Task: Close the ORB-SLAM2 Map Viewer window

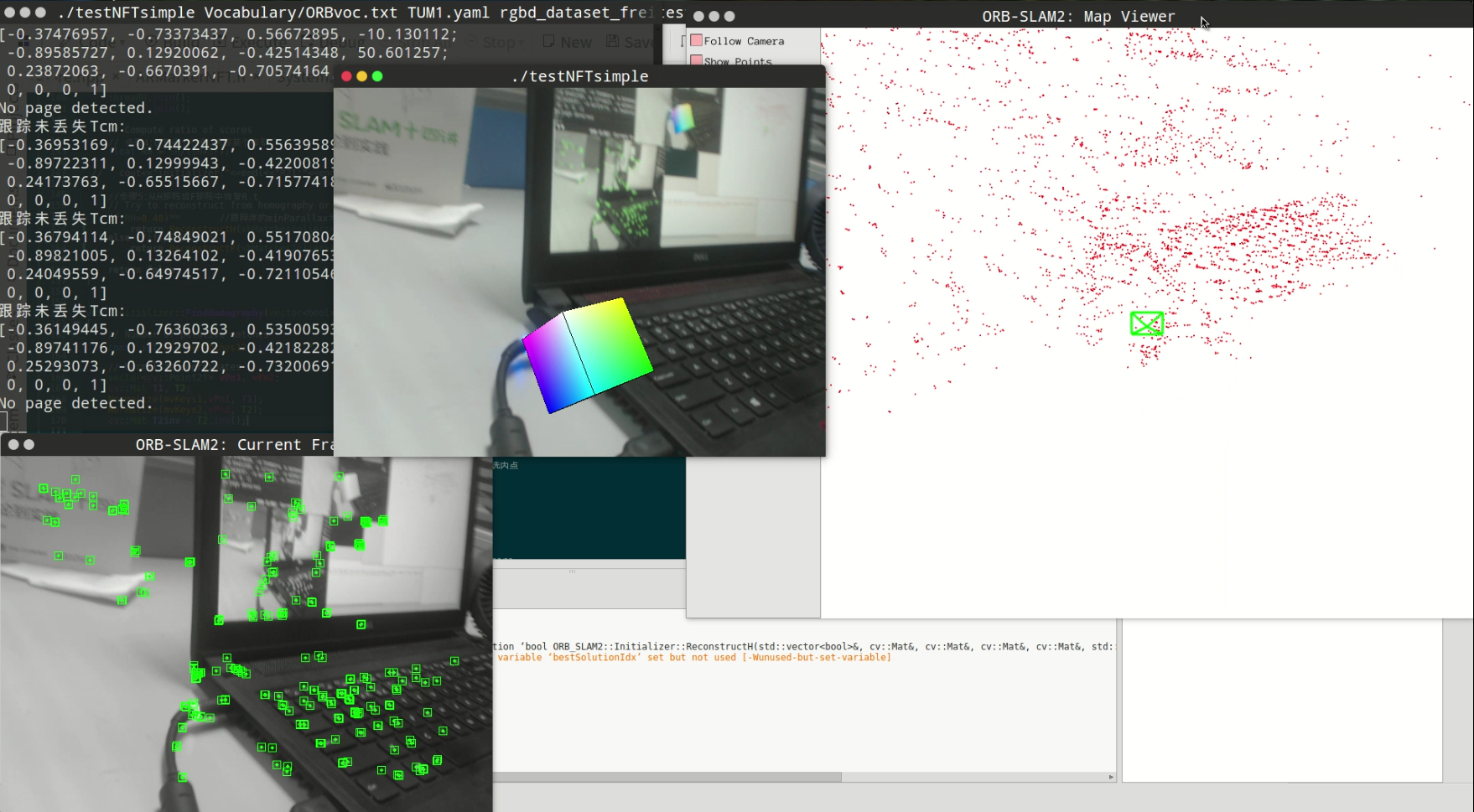Action: coord(698,16)
